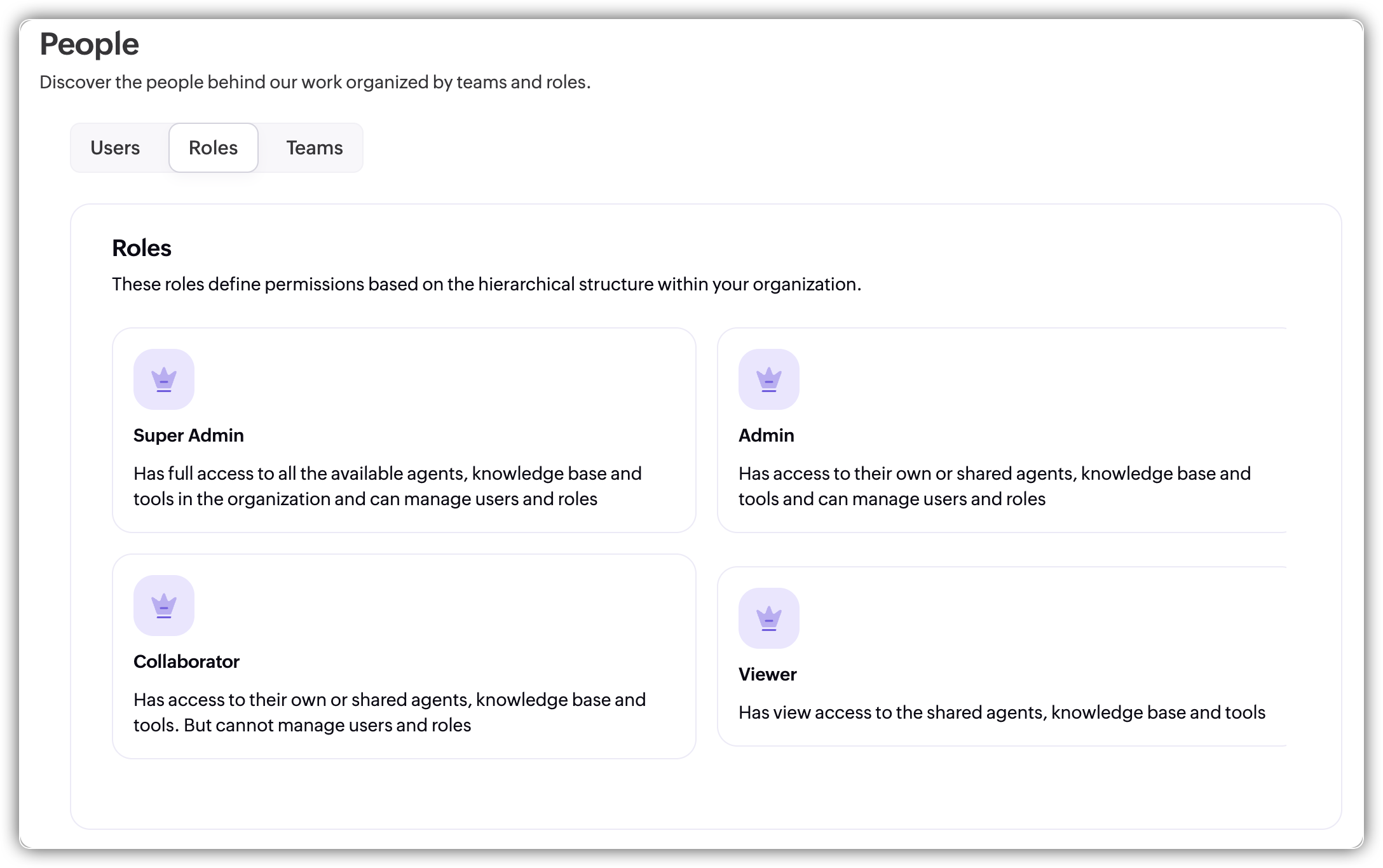The image size is (1383, 868).
Task: Click the Viewer role crown icon
Action: pyautogui.click(x=768, y=618)
